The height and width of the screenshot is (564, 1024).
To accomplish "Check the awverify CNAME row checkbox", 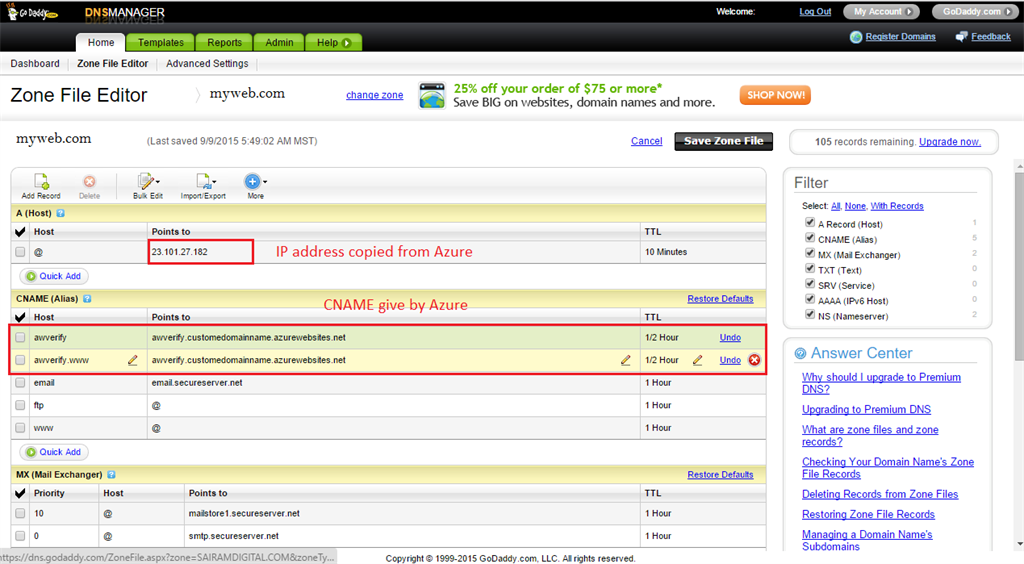I will click(x=20, y=337).
